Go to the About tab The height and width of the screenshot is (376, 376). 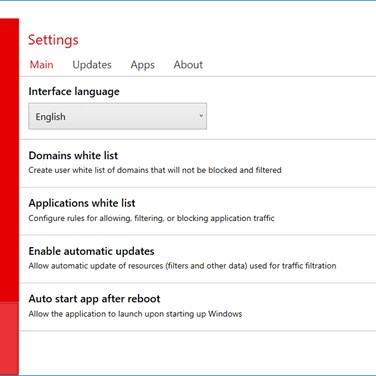188,65
